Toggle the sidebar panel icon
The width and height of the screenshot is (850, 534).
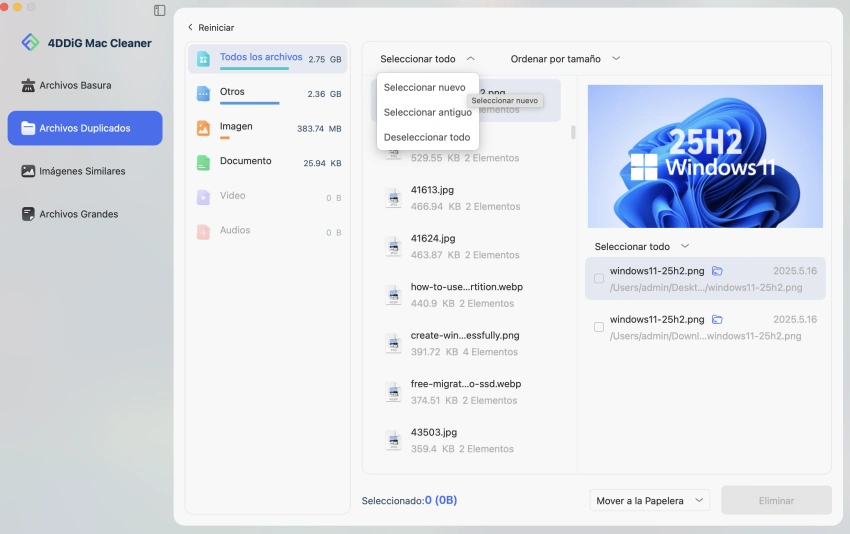point(159,10)
